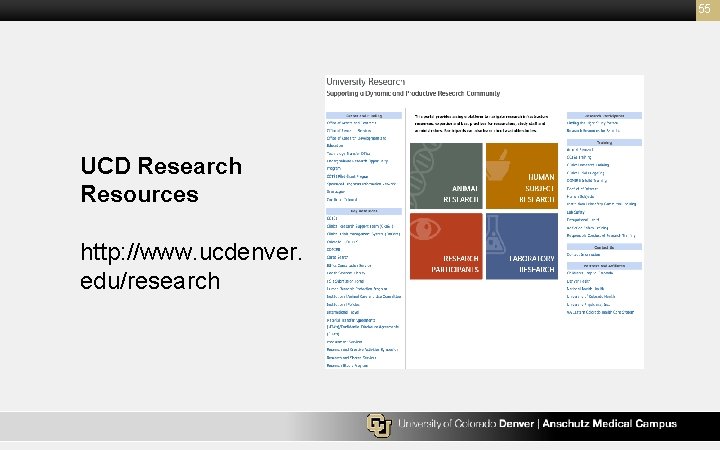
Task: Open the Laboratory Research tile
Action: tap(522, 246)
